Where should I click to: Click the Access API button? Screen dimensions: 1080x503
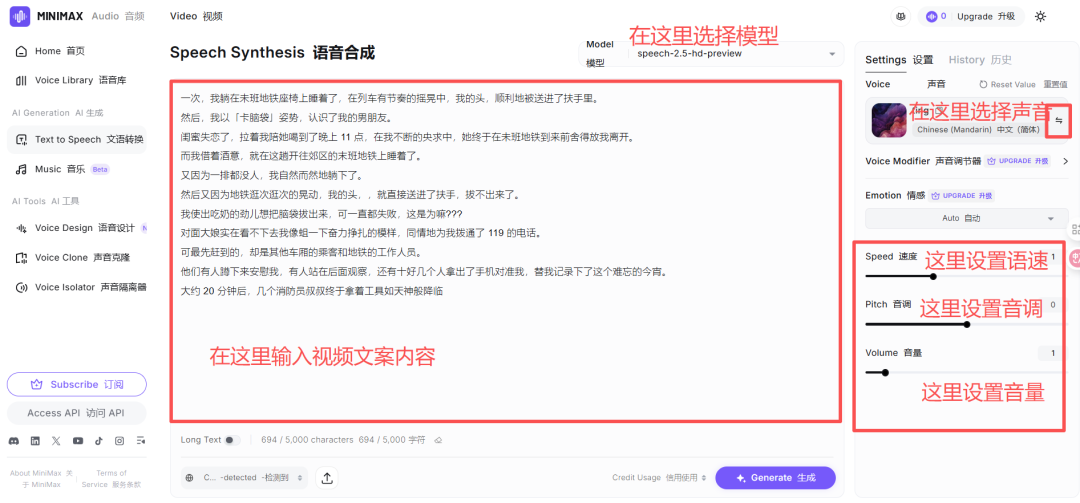(76, 413)
